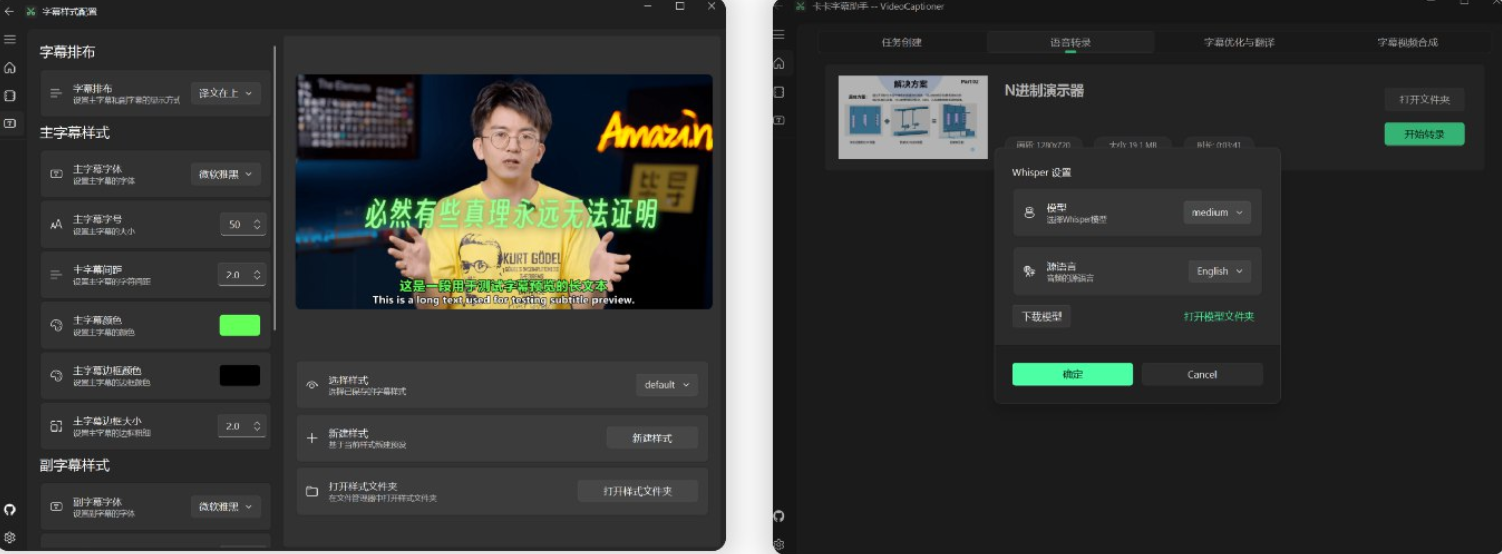Click the 主字幕字体 font row icon
1502x554 pixels.
(56, 174)
